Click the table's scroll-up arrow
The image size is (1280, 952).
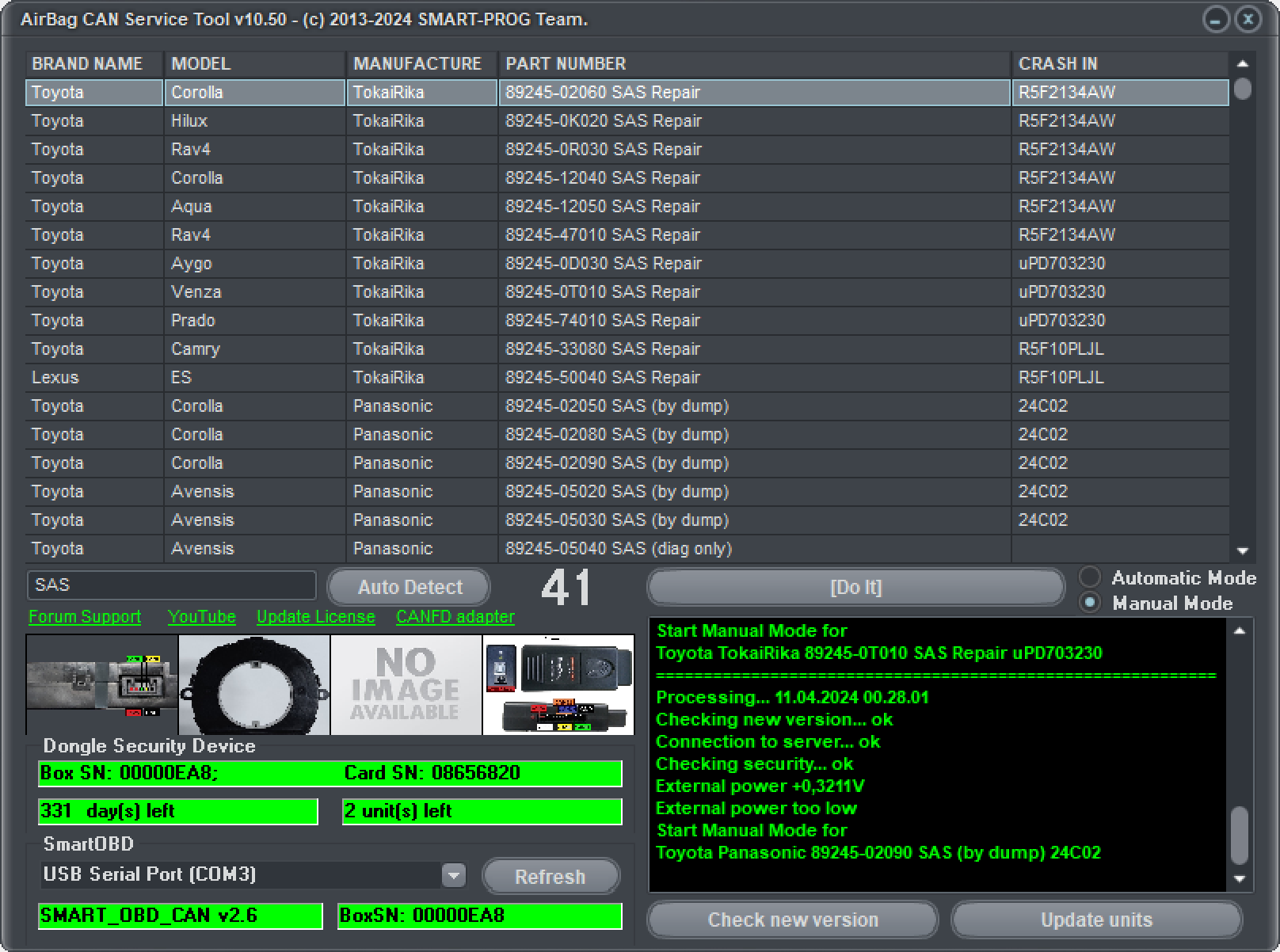(1242, 63)
